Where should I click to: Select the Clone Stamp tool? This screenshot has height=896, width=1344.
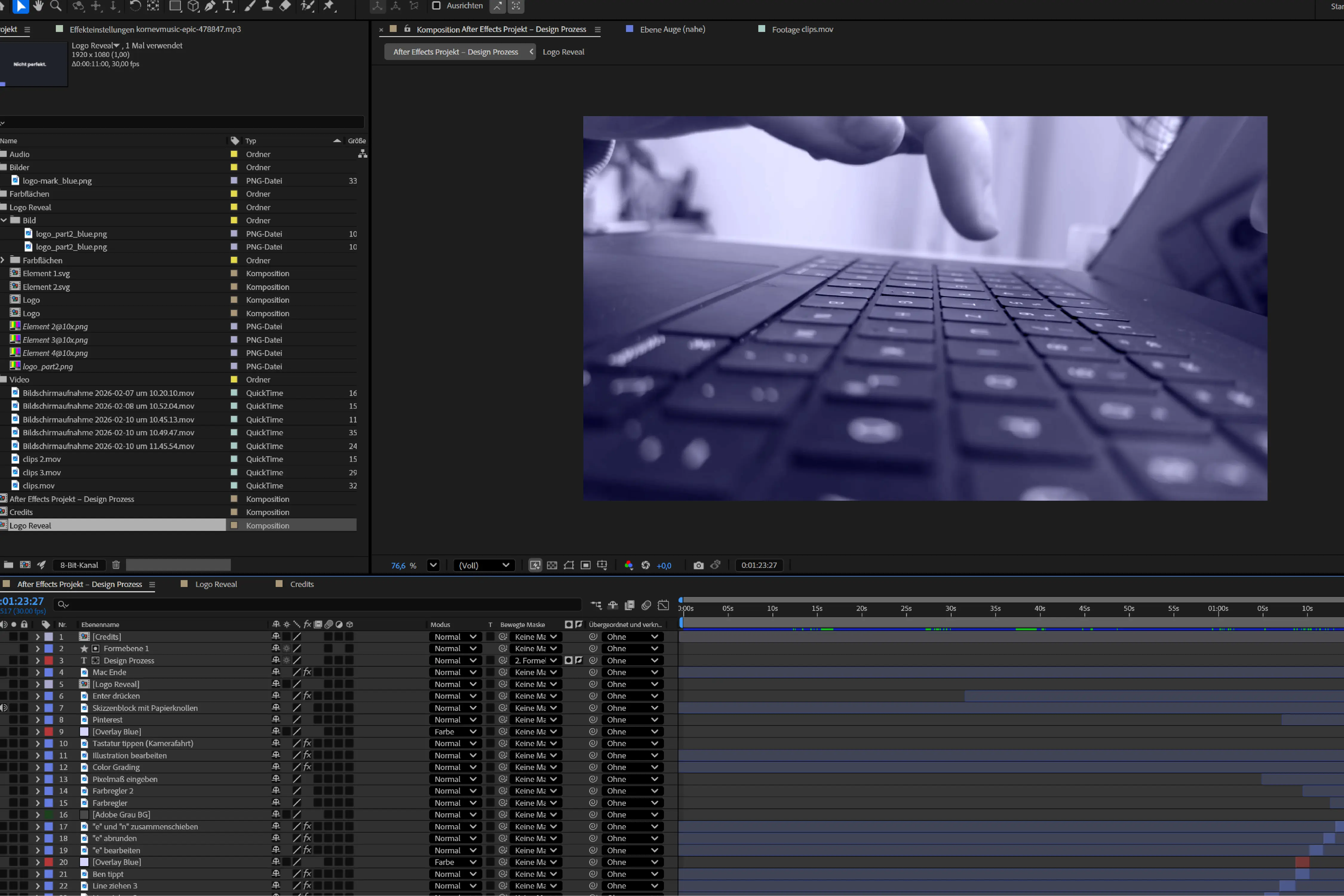point(267,6)
